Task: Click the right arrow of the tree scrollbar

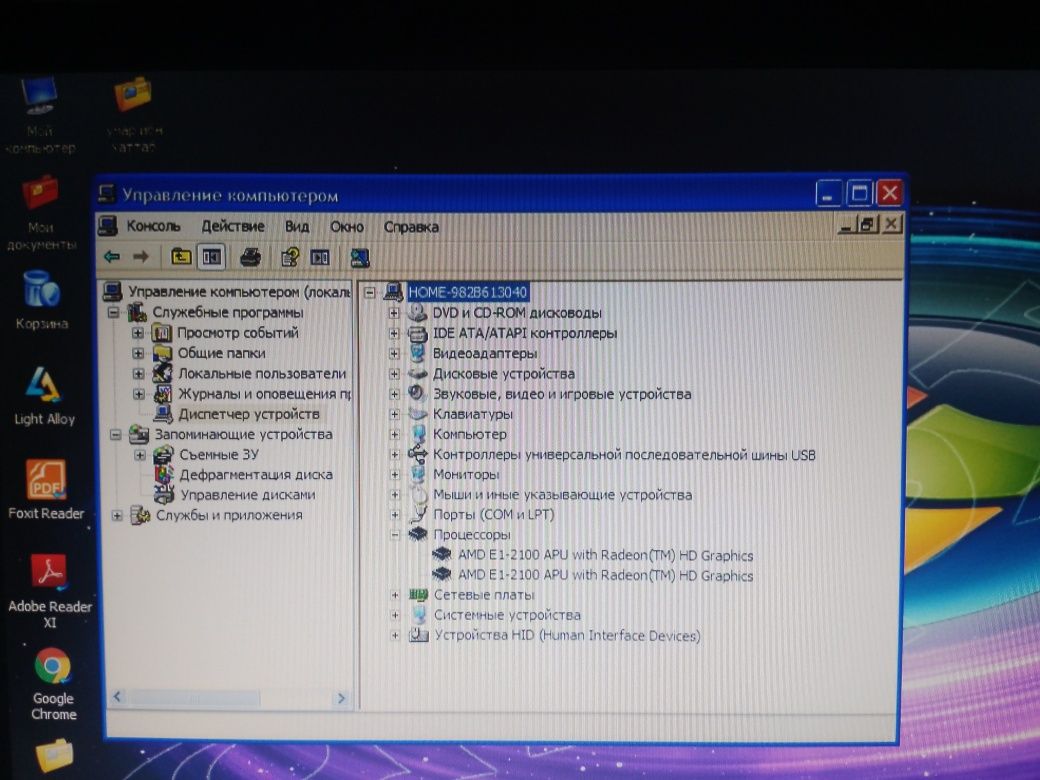Action: coord(341,698)
